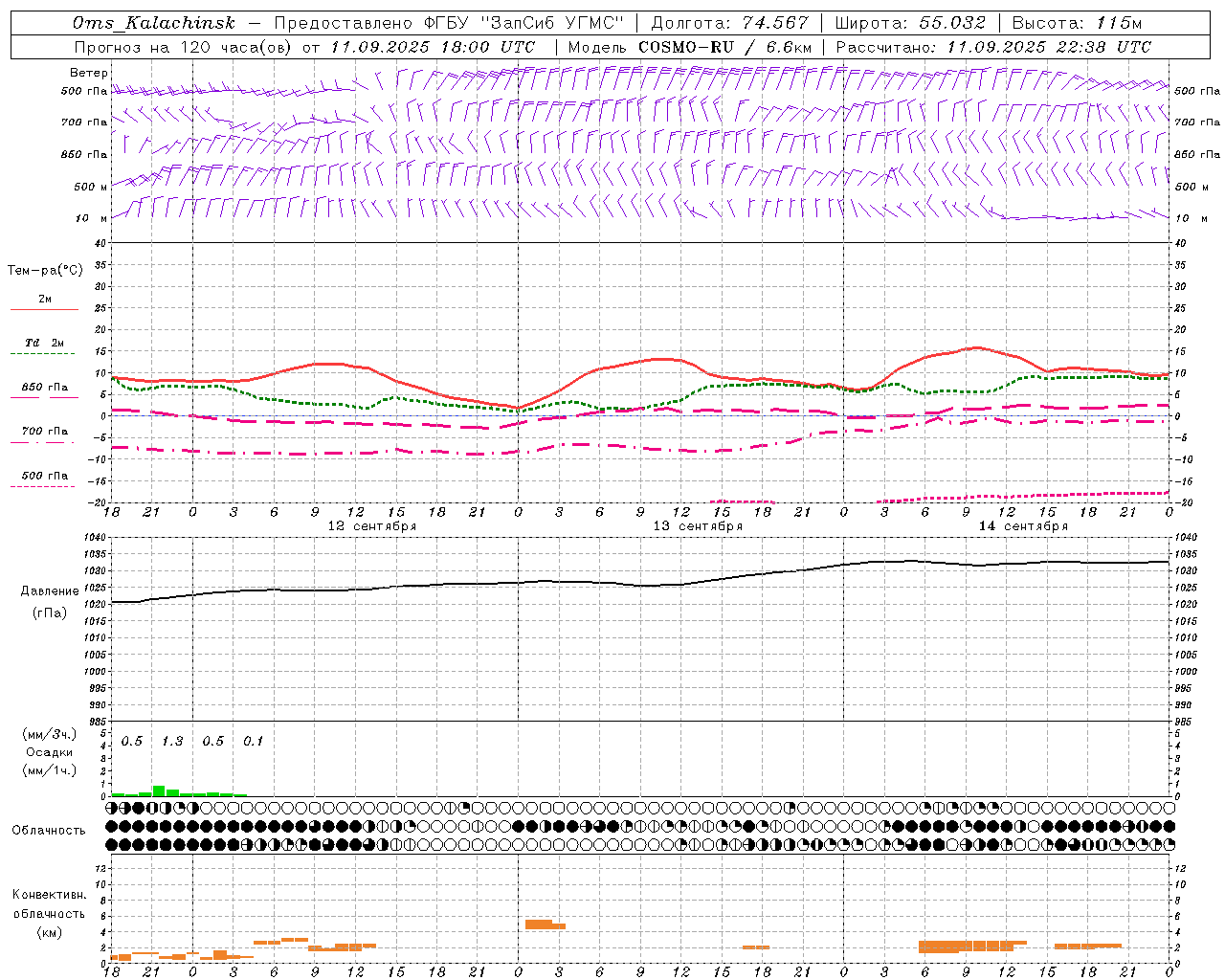
Task: Click the "Облачность" cloud cover label
Action: pyautogui.click(x=49, y=831)
